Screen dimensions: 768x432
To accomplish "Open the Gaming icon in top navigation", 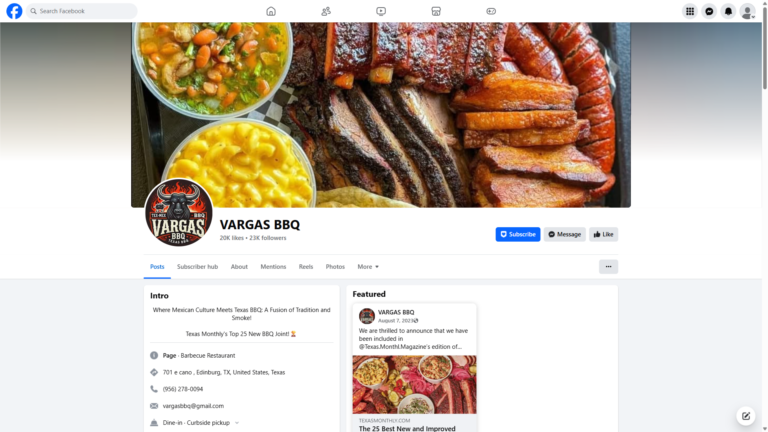I will [491, 11].
